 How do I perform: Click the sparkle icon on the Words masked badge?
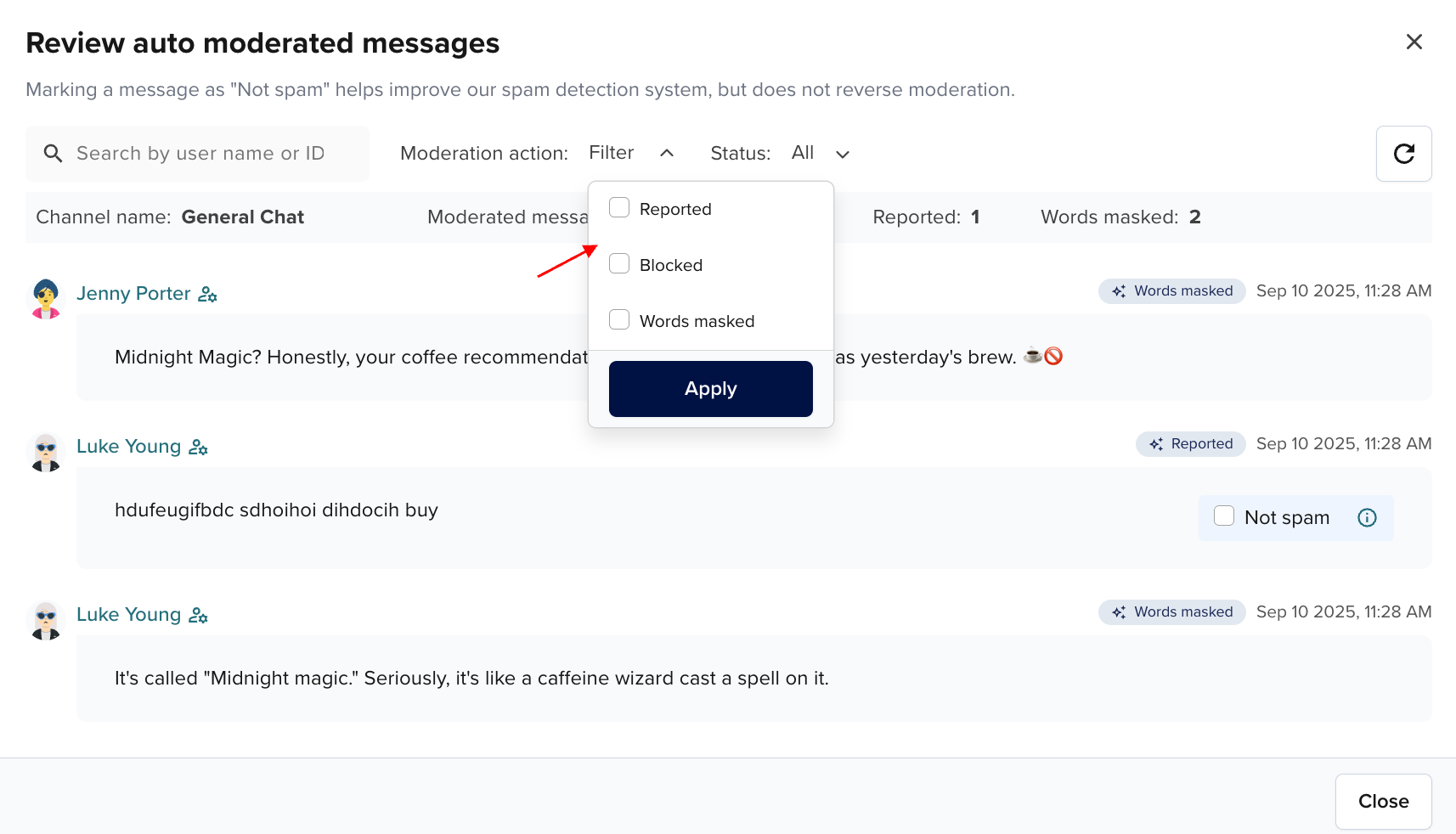point(1119,290)
